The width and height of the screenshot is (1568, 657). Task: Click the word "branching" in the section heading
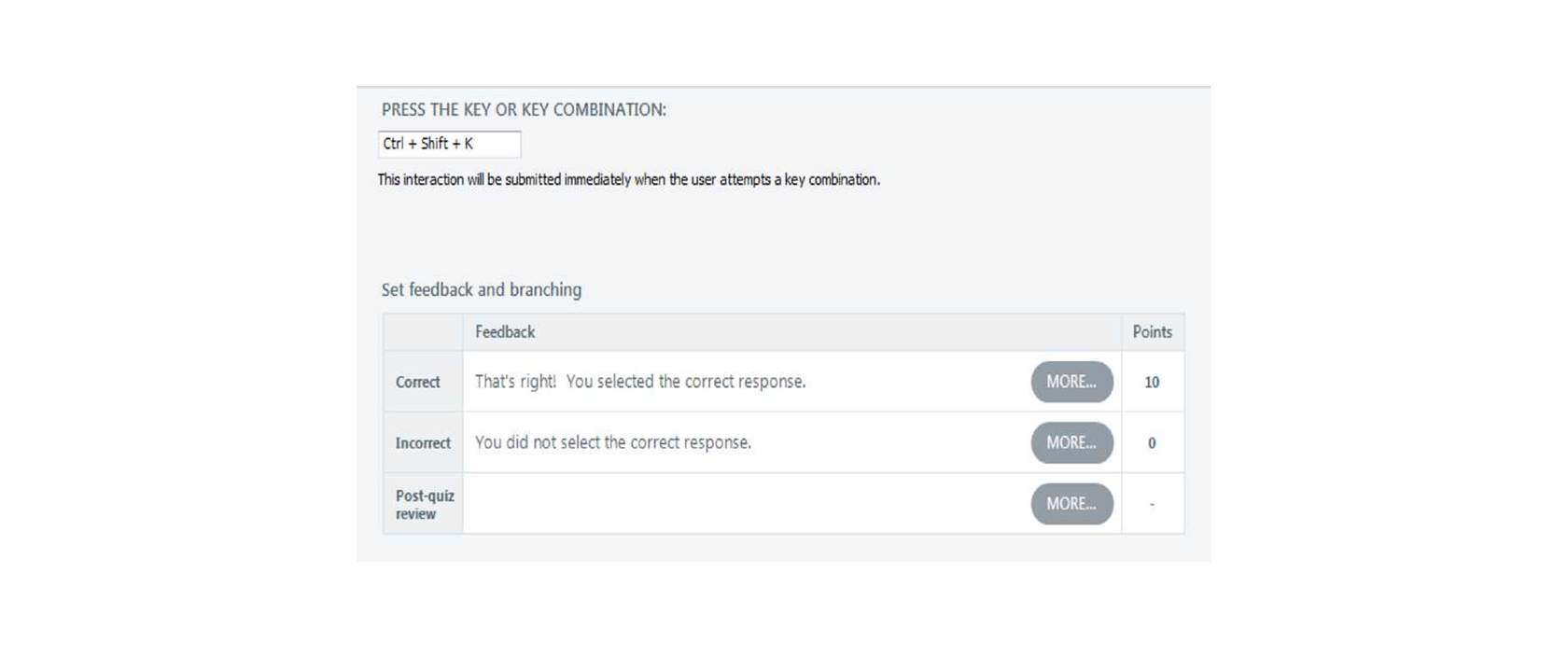pyautogui.click(x=545, y=289)
